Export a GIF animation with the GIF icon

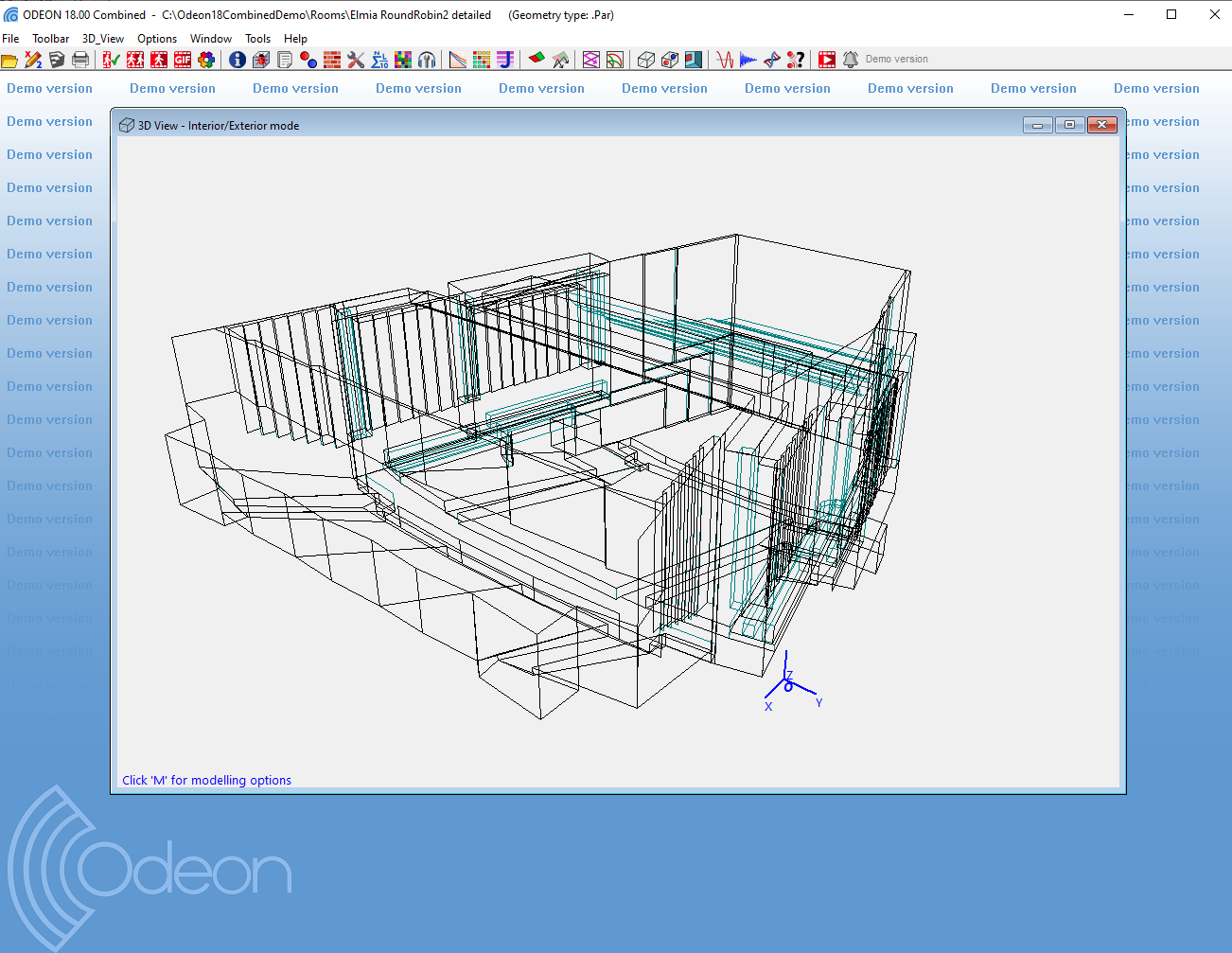[182, 59]
